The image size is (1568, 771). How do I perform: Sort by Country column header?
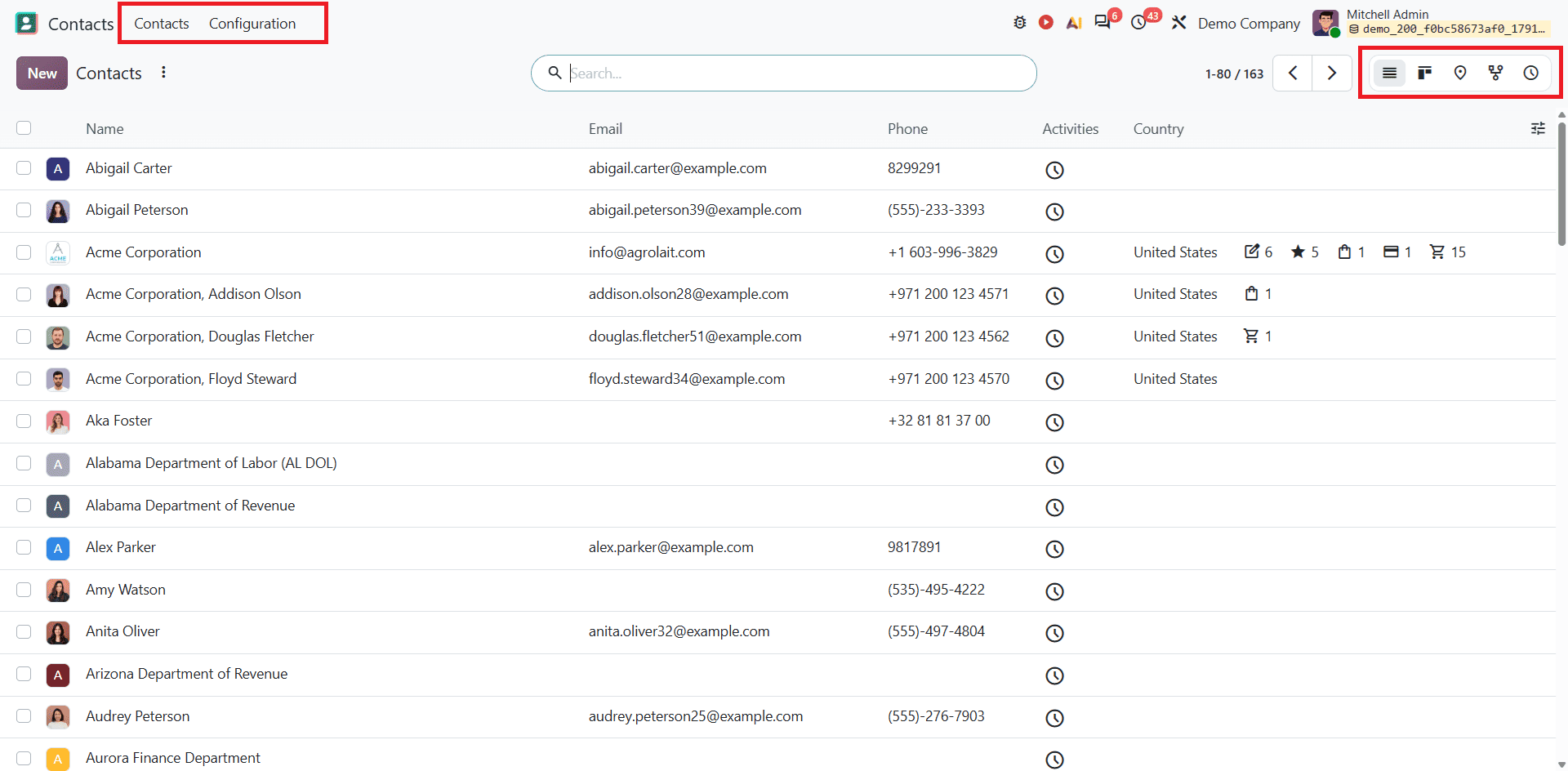[x=1158, y=129]
